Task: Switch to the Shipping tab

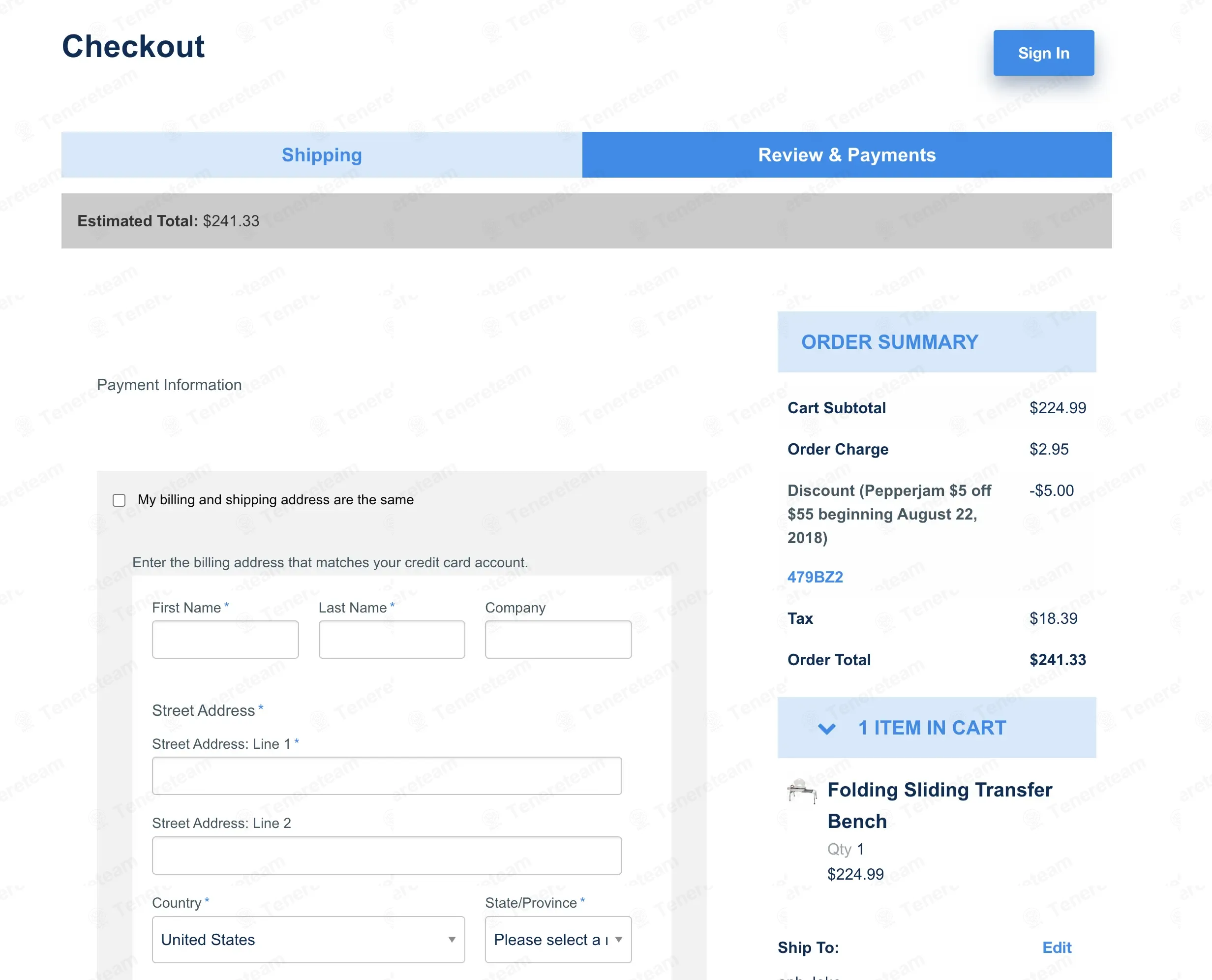Action: (322, 154)
